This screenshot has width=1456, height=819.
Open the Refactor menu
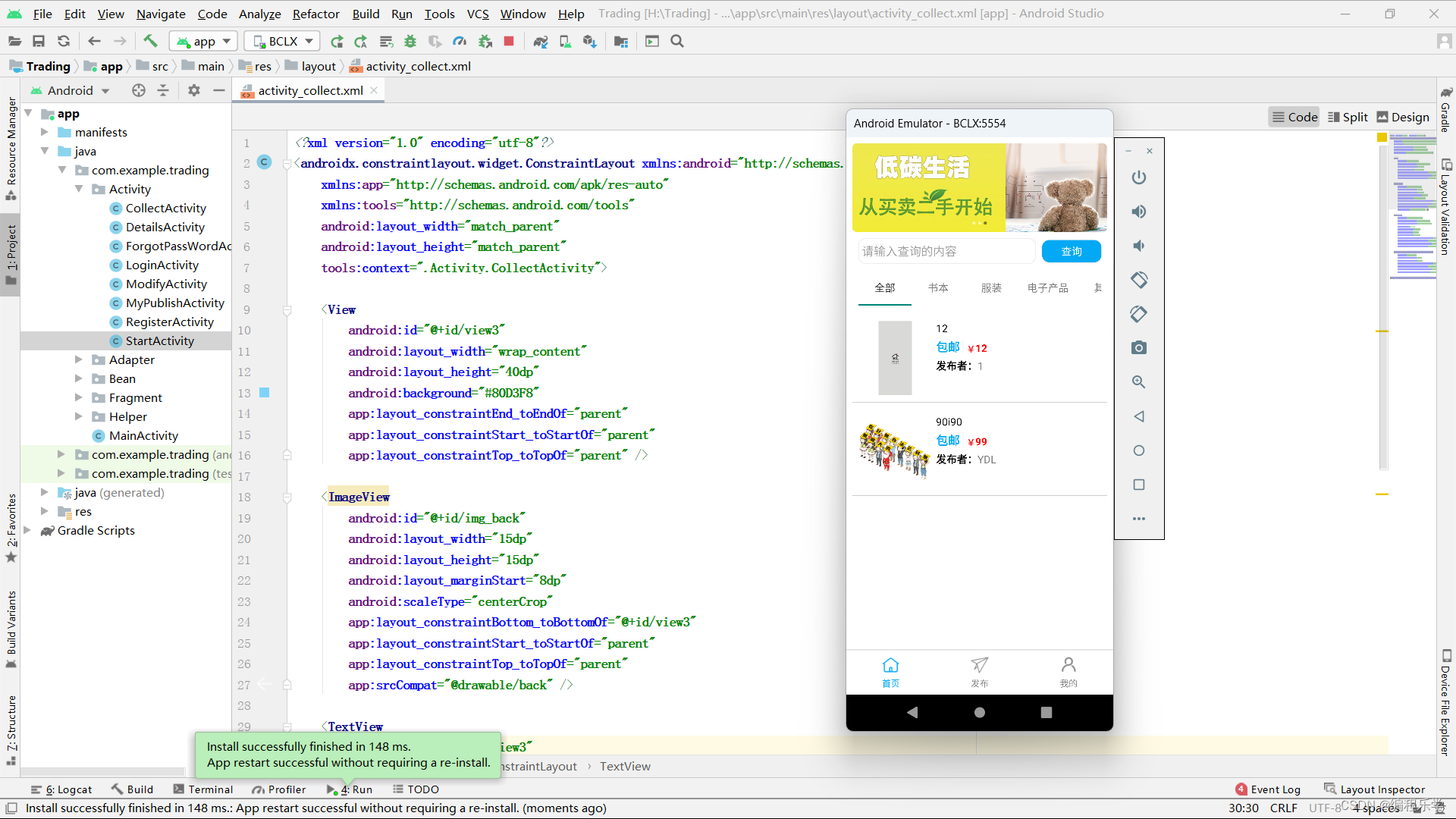click(315, 14)
